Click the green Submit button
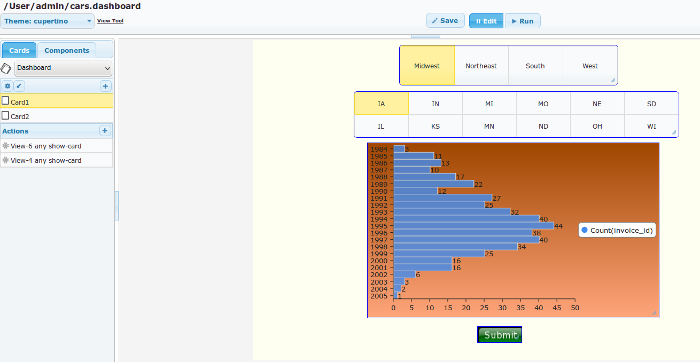 [500, 335]
